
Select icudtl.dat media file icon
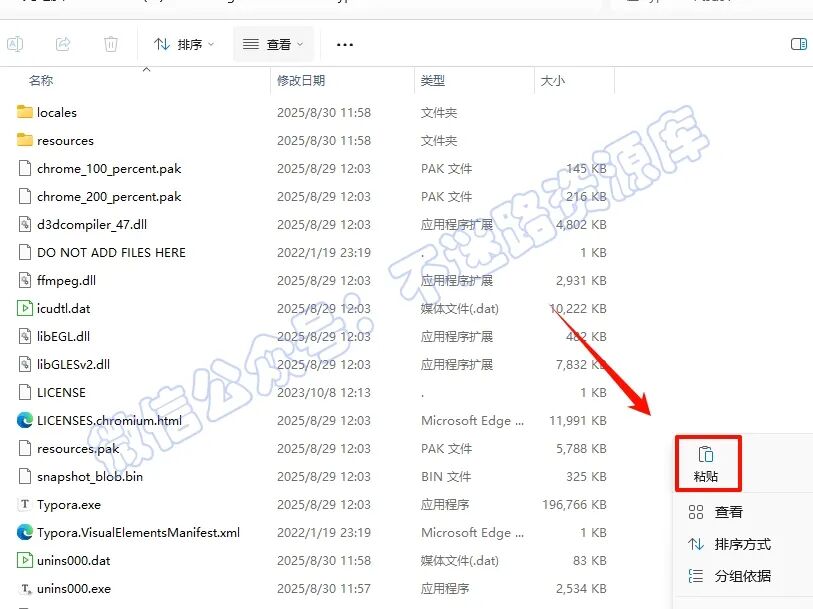point(24,308)
